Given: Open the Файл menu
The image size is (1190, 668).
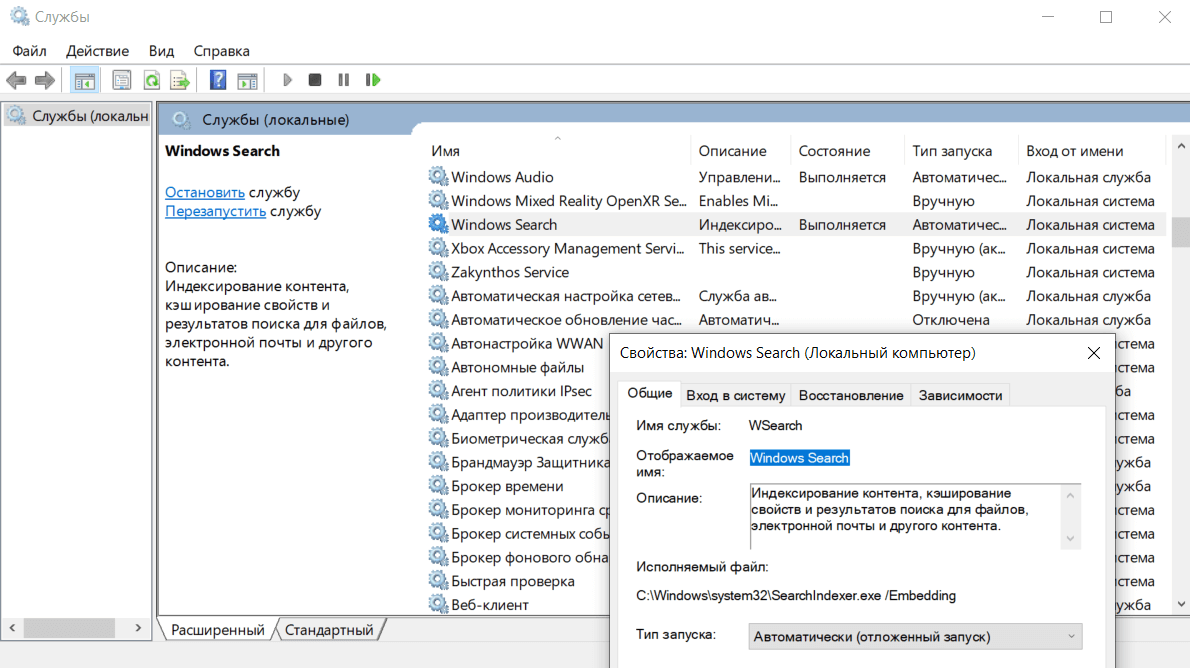Looking at the screenshot, I should [x=30, y=51].
